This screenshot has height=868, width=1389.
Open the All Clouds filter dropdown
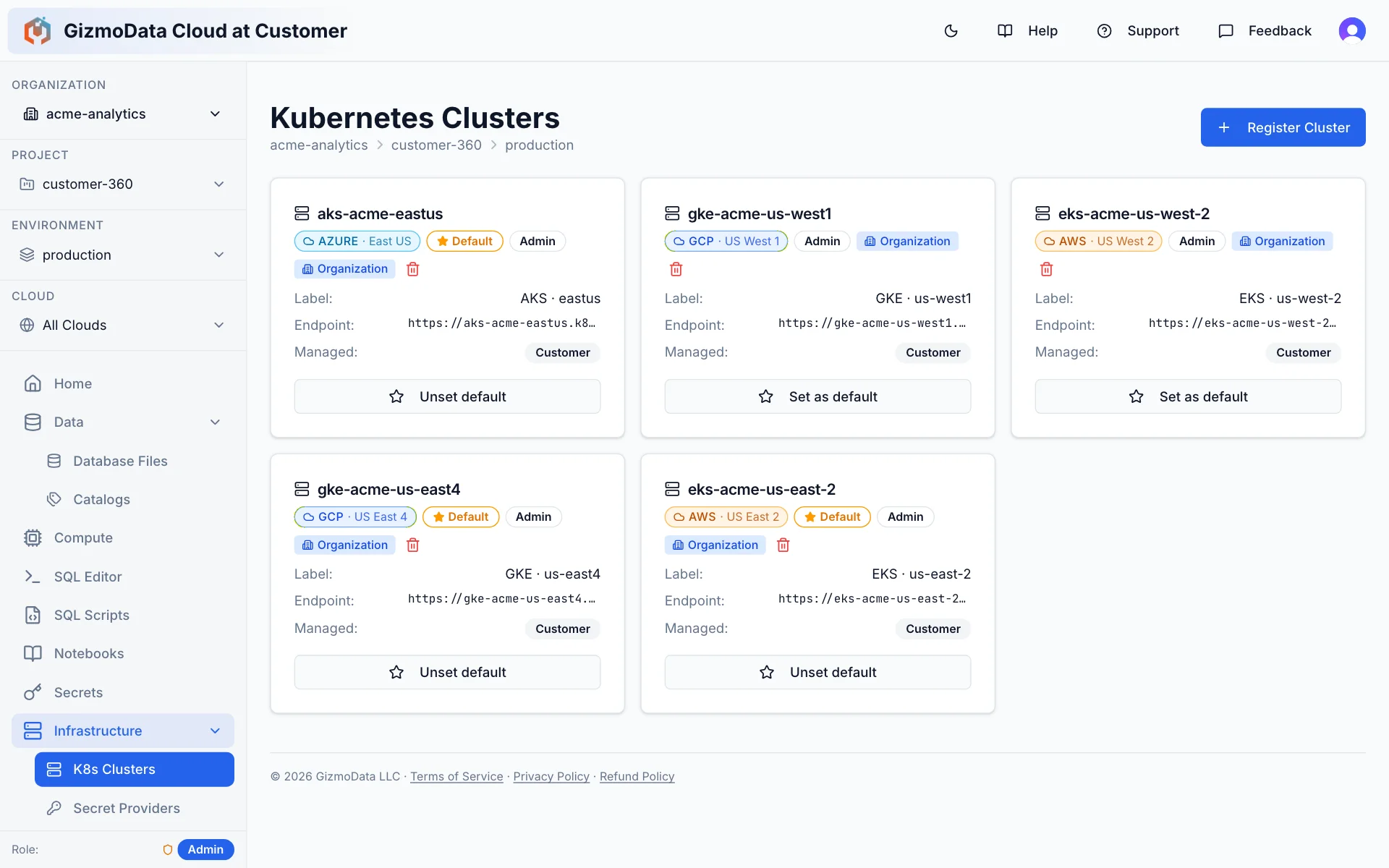pos(123,325)
